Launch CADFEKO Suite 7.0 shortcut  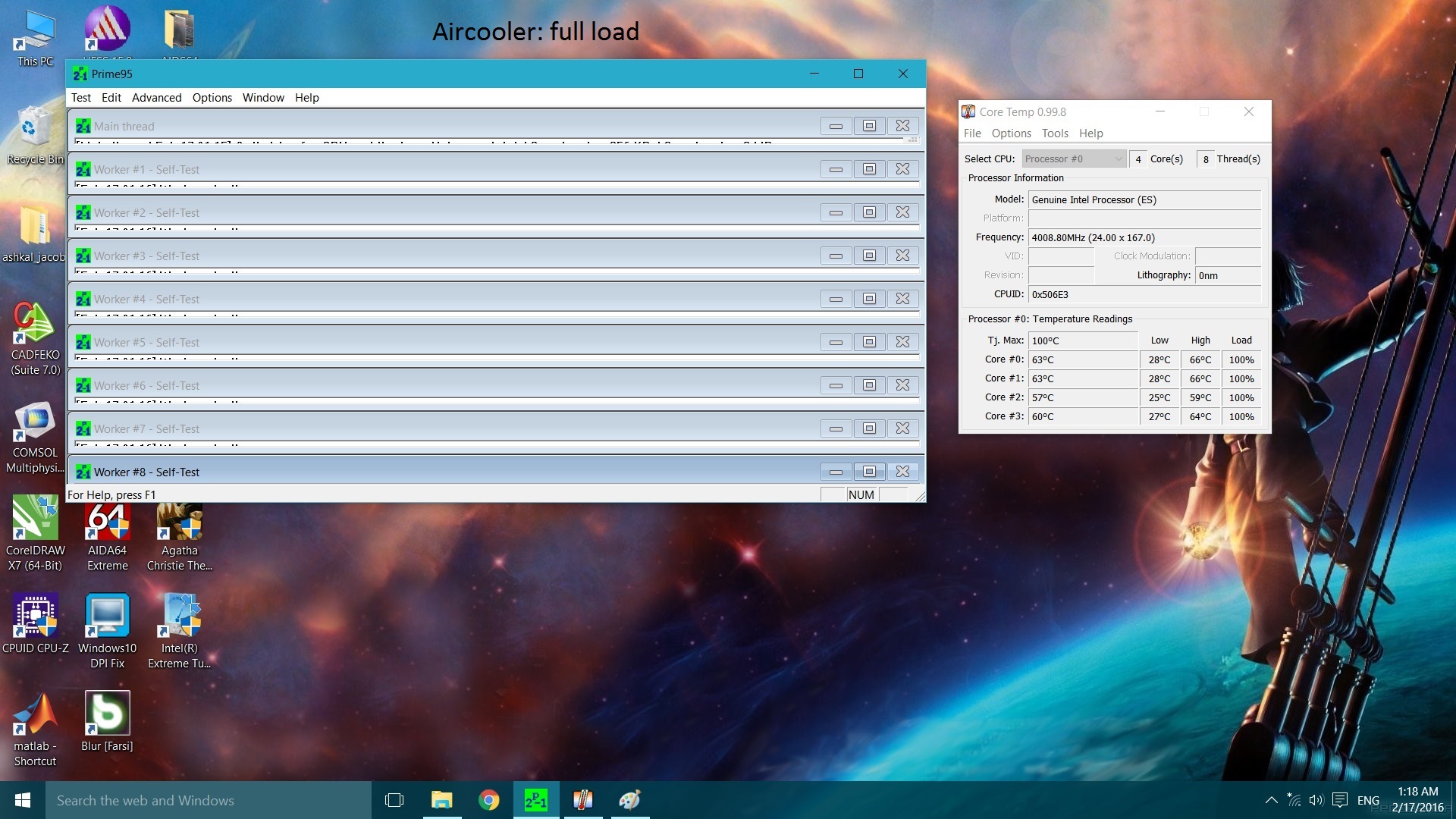click(35, 337)
